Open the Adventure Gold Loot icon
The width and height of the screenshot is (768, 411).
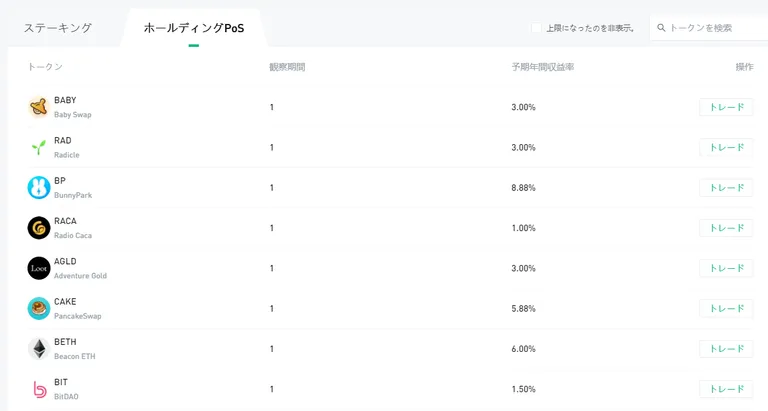point(39,268)
